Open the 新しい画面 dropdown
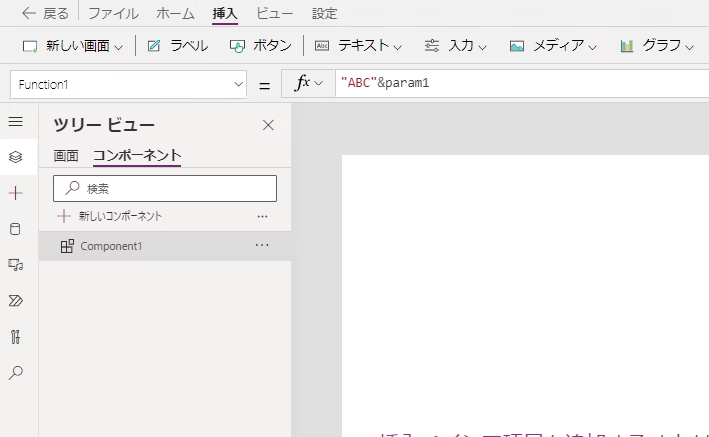The width and height of the screenshot is (709, 437). 73,46
